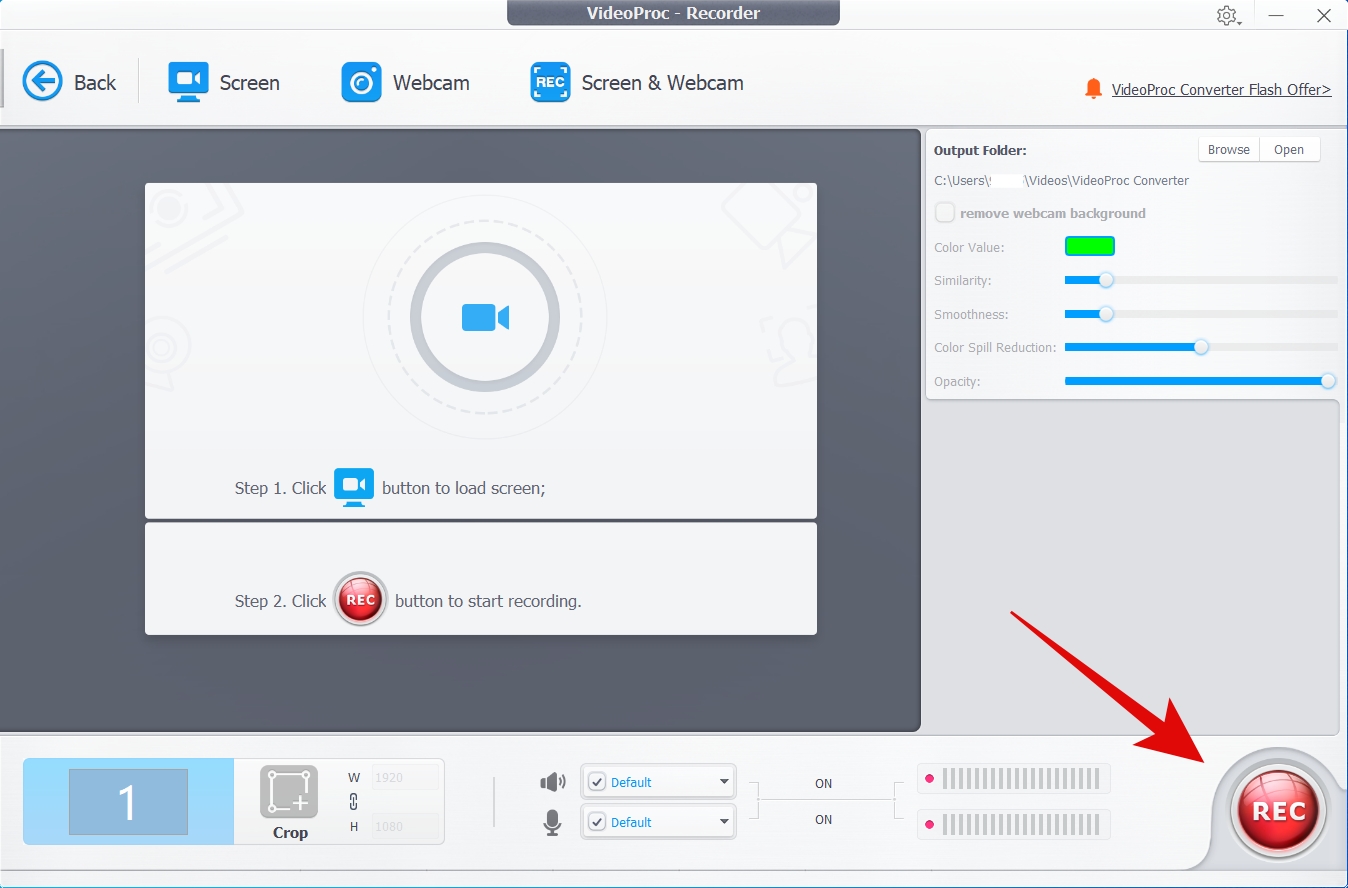The image size is (1348, 888).
Task: Close the VideoProc Recorder window
Action: tap(1323, 16)
